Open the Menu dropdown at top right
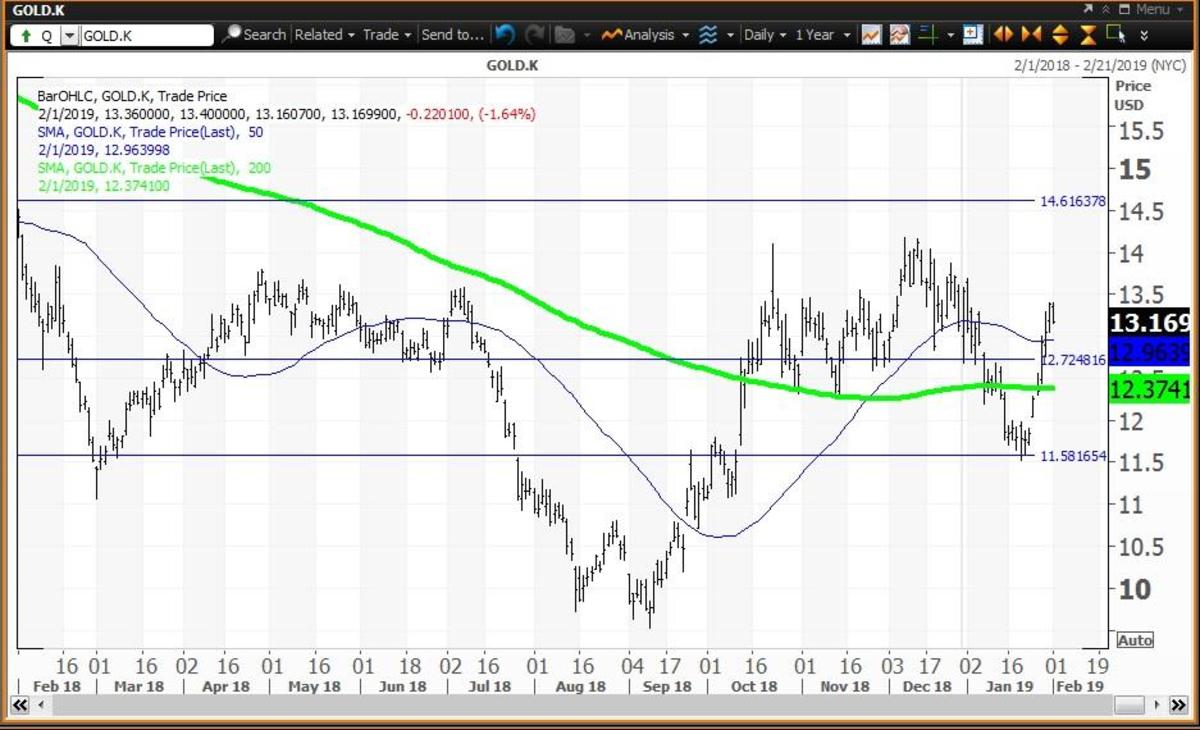The height and width of the screenshot is (730, 1200). pyautogui.click(x=1150, y=9)
